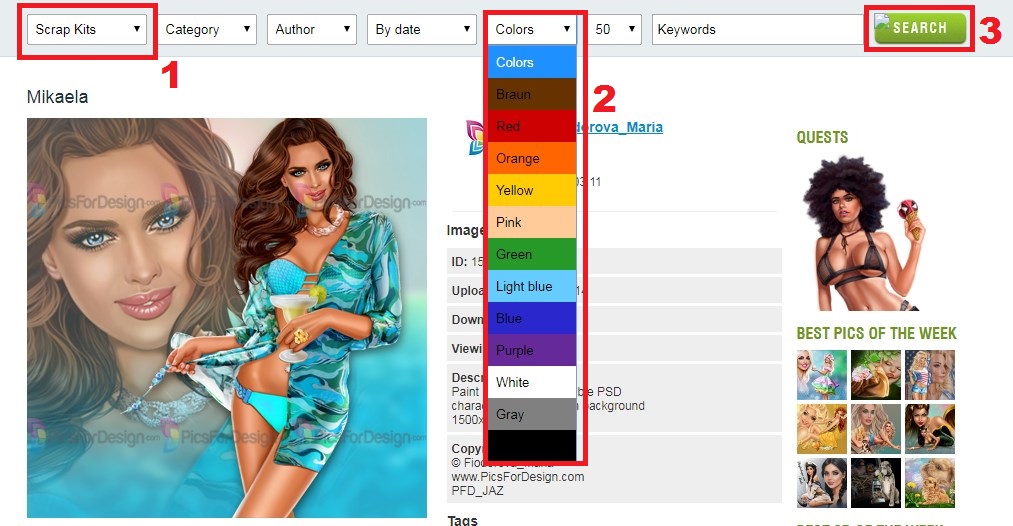Click the author avatar logo icon
This screenshot has width=1013, height=526.
[475, 137]
